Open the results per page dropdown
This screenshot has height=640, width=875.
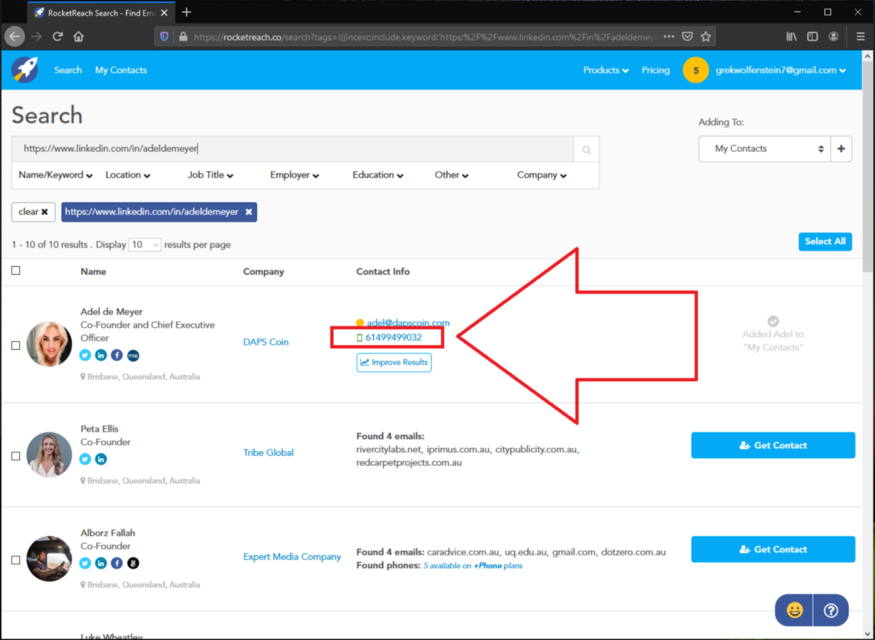145,245
